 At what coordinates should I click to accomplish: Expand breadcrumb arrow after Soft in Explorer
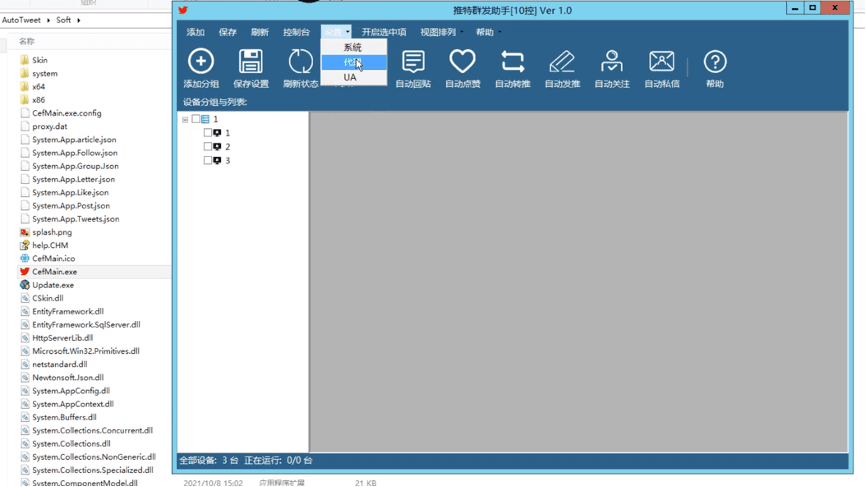(x=78, y=20)
